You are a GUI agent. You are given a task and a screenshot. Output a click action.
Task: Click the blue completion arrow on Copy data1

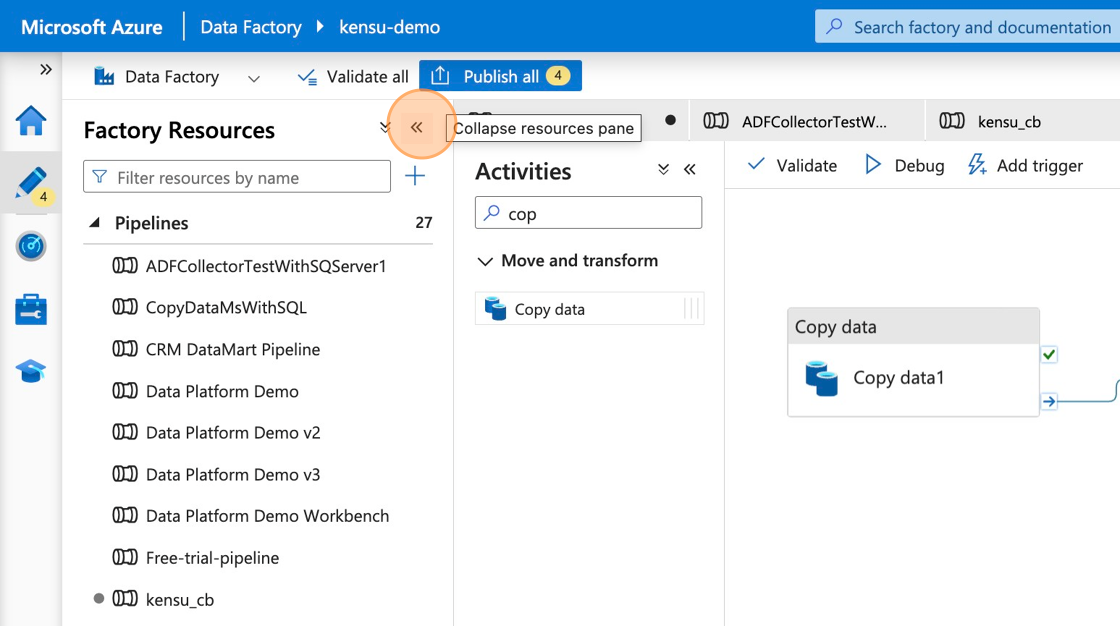(x=1049, y=401)
